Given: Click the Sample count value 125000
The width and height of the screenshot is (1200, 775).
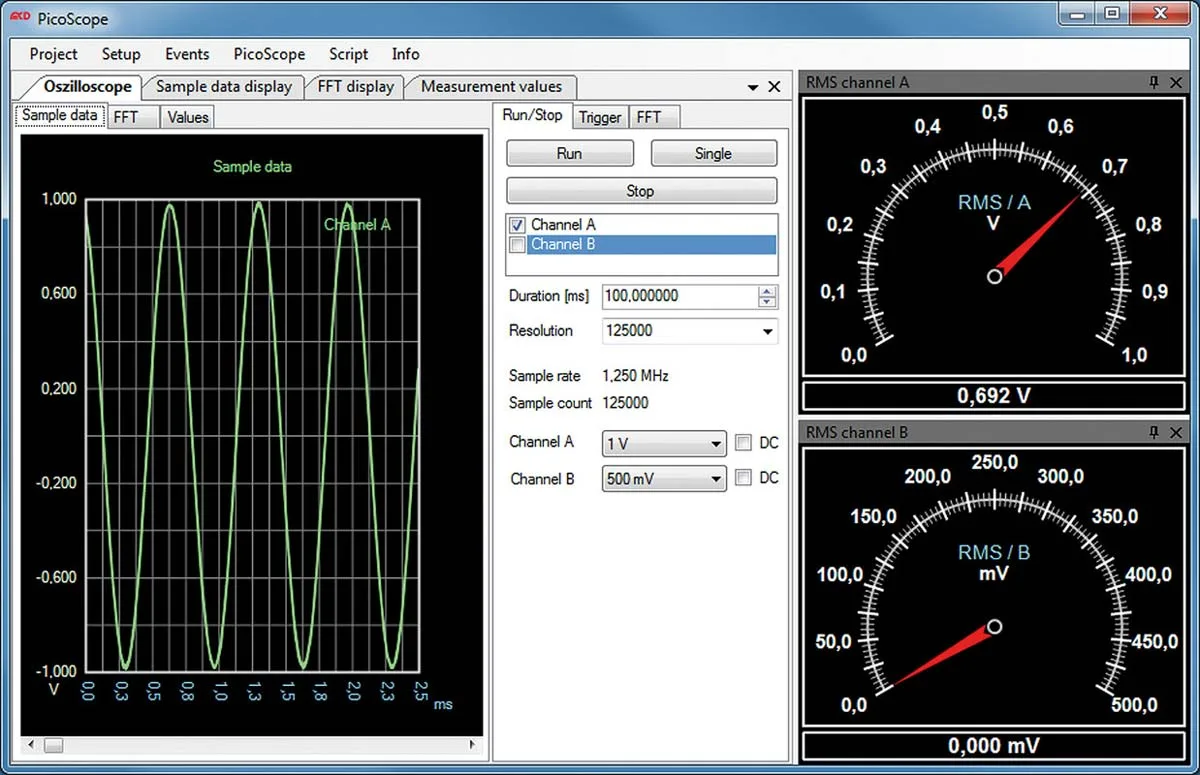Looking at the screenshot, I should tap(625, 403).
